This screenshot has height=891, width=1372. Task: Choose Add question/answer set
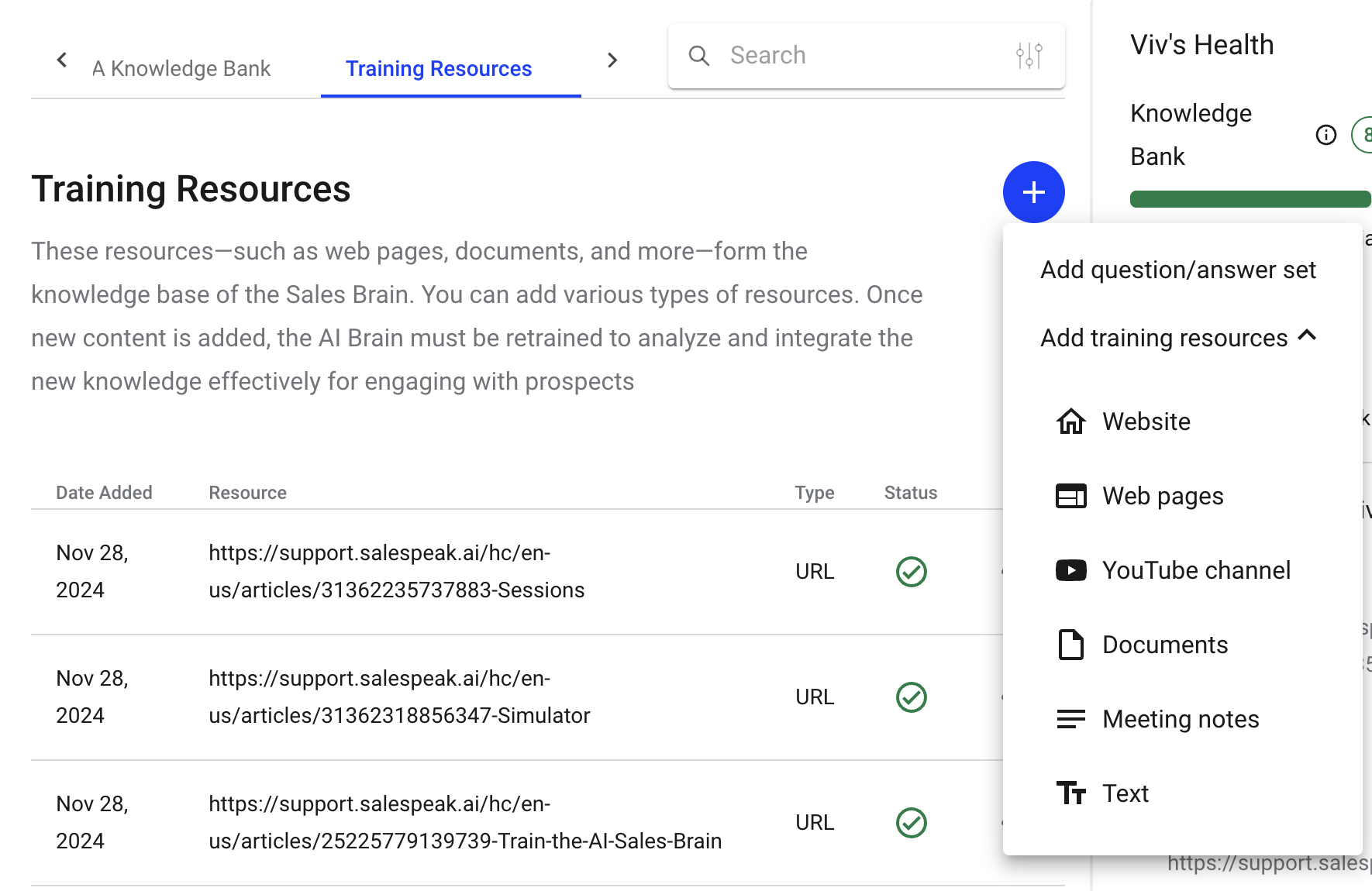[x=1178, y=270]
